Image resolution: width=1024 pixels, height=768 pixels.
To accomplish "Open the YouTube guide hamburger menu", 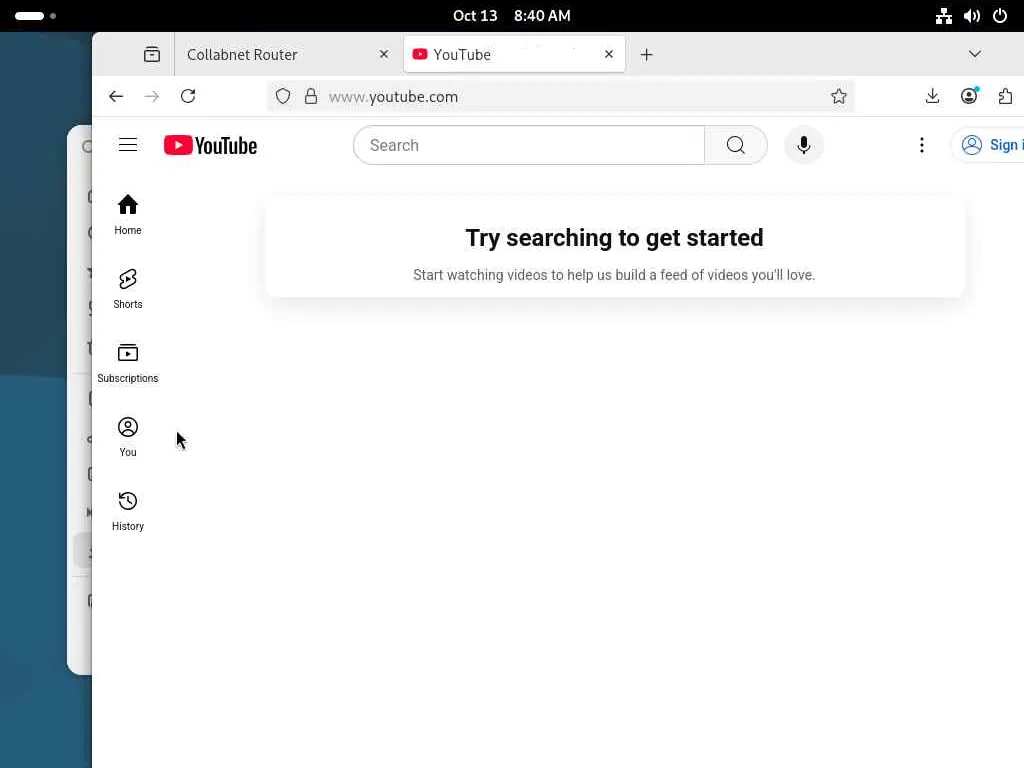I will [128, 145].
